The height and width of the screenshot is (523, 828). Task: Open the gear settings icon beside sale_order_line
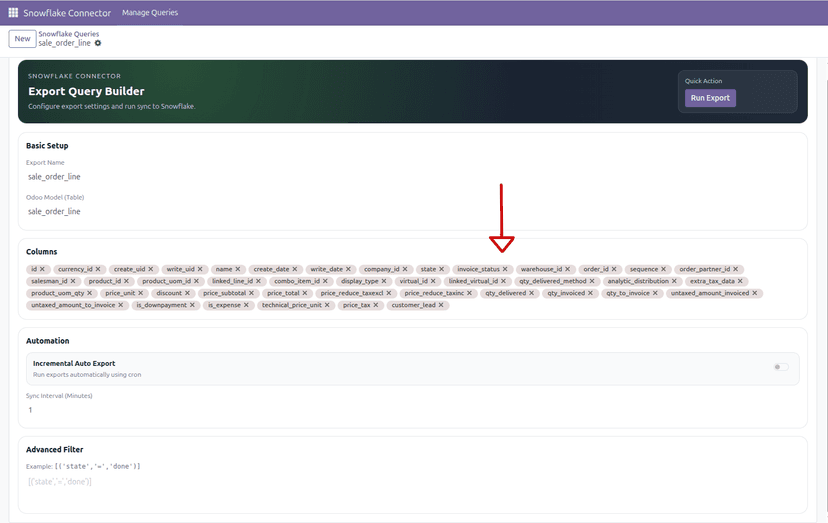pyautogui.click(x=98, y=43)
